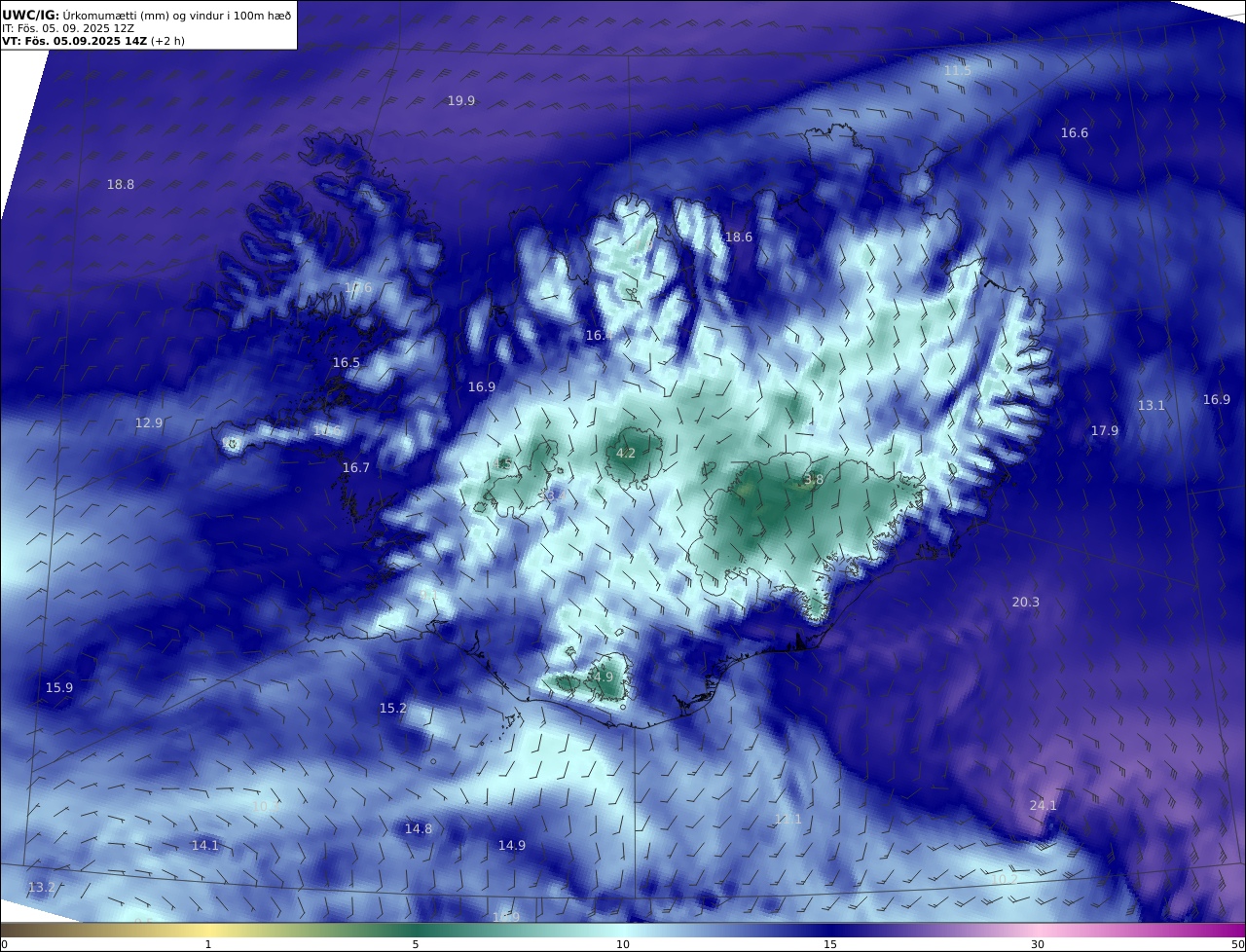Click the 17.9 value on the map
Viewport: 1246px width, 952px height.
click(x=1105, y=430)
